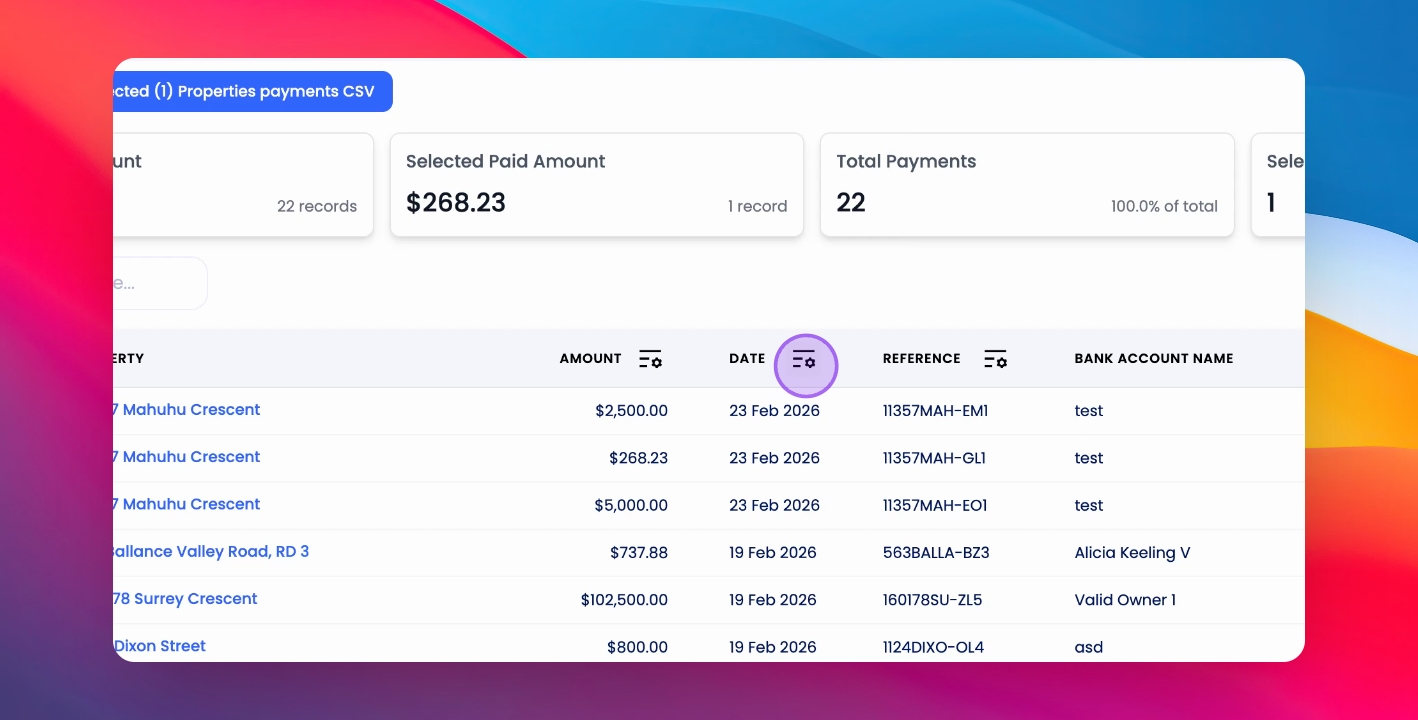Click the asd bank account name

point(1089,647)
